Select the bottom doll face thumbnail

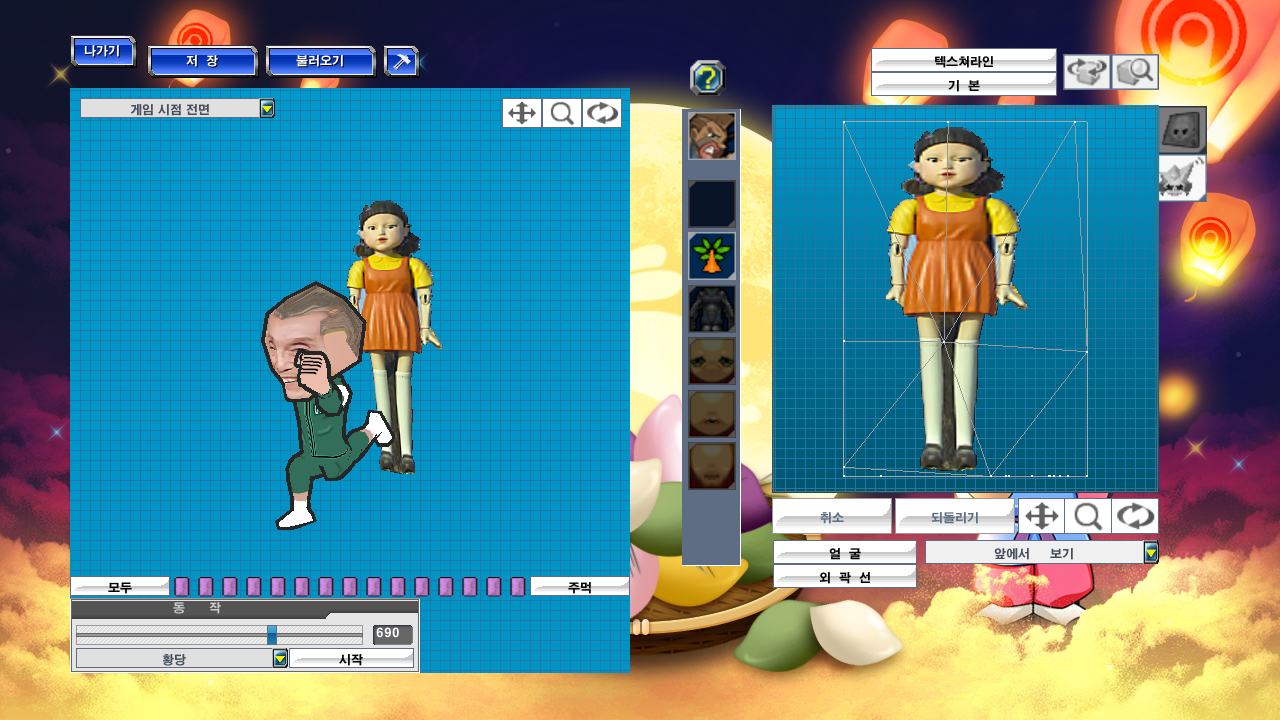coord(711,466)
